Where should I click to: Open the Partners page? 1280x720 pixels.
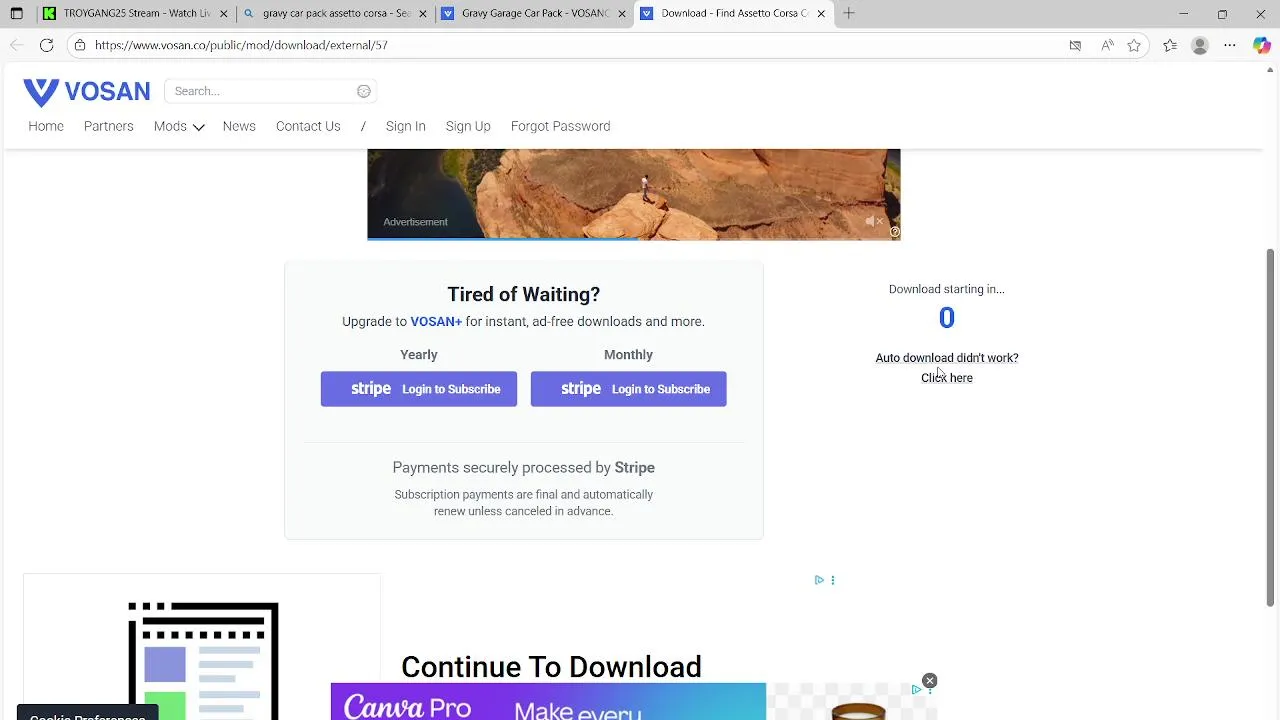pyautogui.click(x=109, y=126)
